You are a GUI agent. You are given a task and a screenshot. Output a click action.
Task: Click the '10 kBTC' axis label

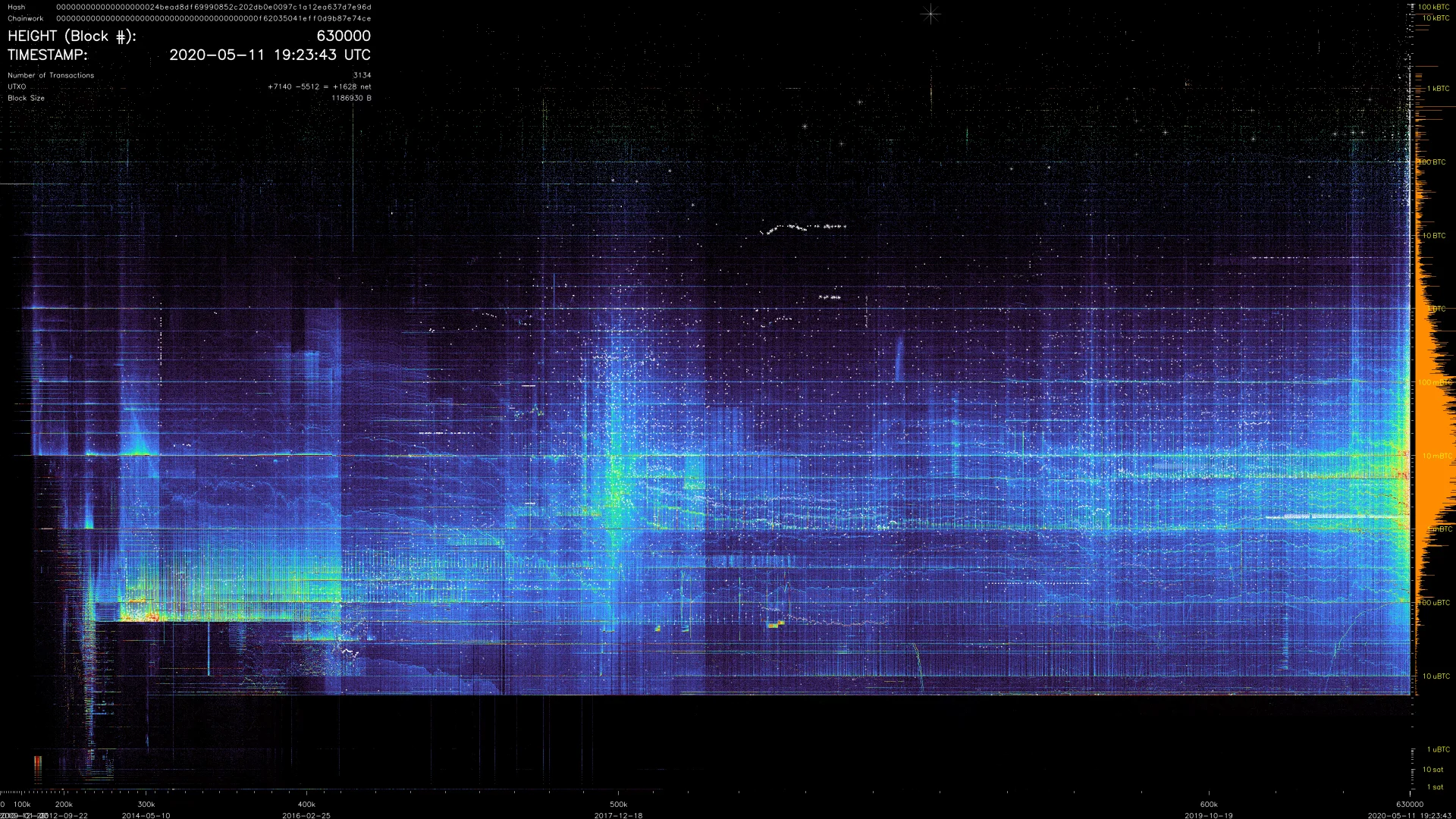pos(1436,18)
